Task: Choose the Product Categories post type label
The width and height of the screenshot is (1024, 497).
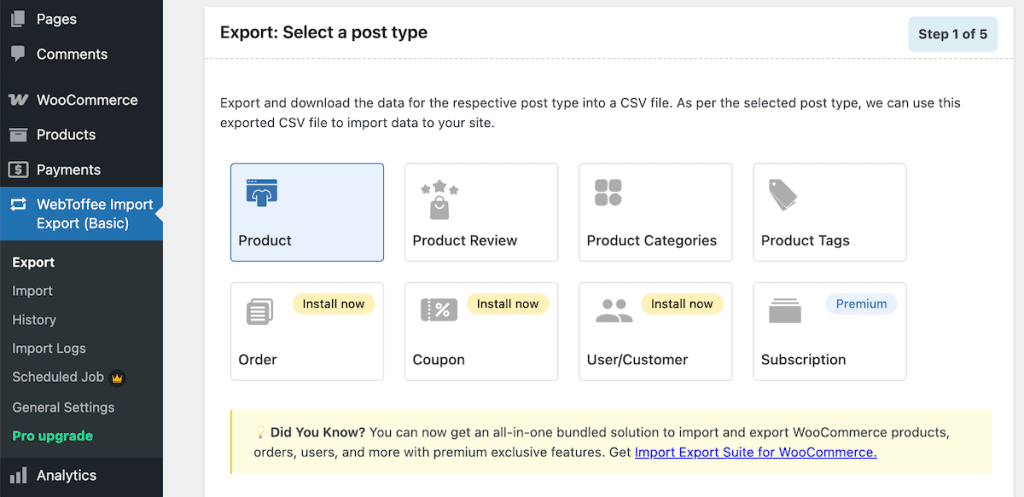Action: pos(652,240)
